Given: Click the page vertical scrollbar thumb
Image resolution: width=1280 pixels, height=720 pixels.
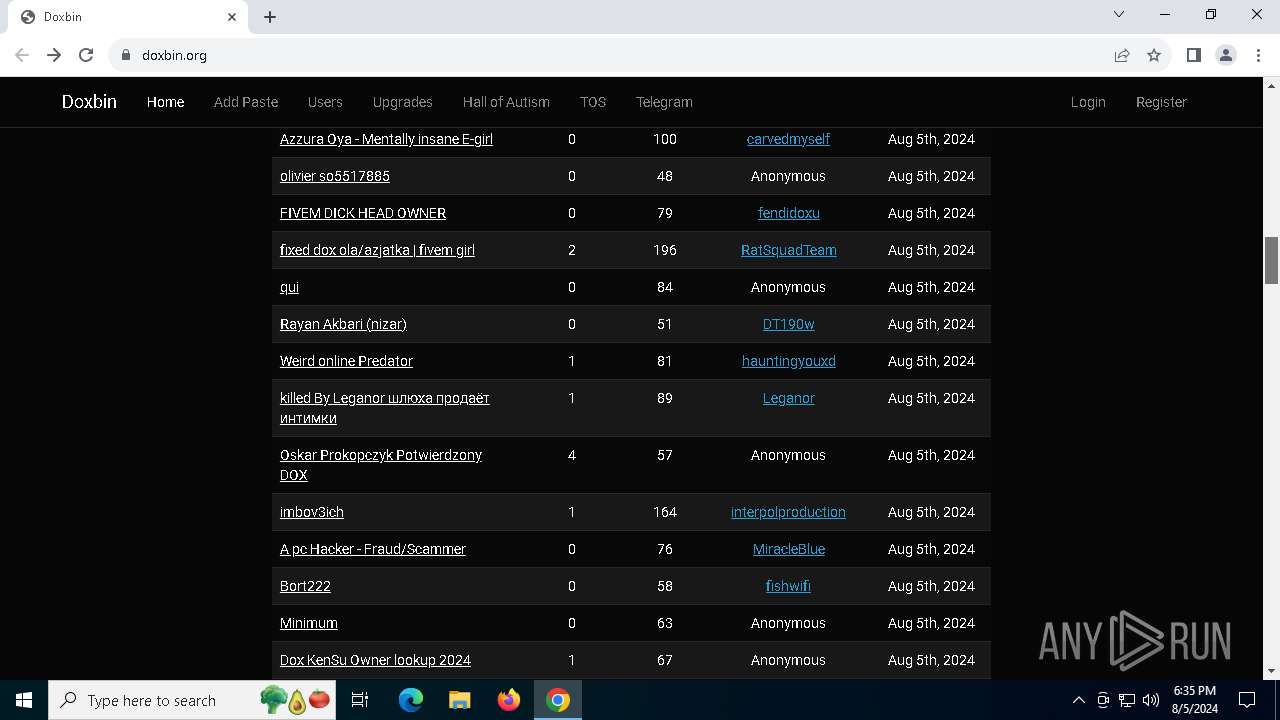Looking at the screenshot, I should click(1272, 260).
